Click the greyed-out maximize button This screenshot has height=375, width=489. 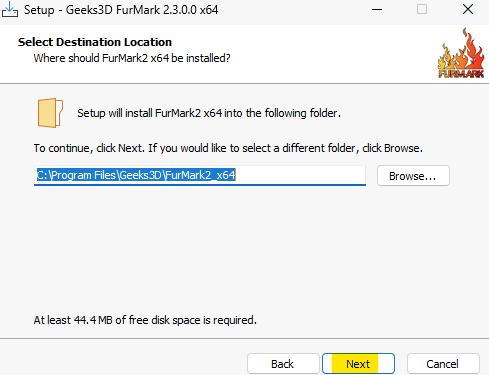(x=422, y=9)
